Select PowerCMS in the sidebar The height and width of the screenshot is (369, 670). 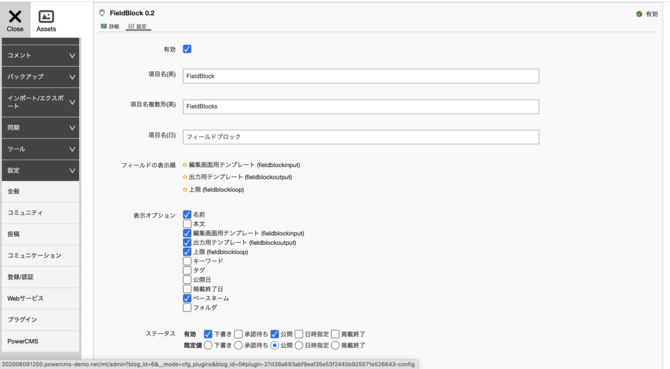tap(41, 341)
